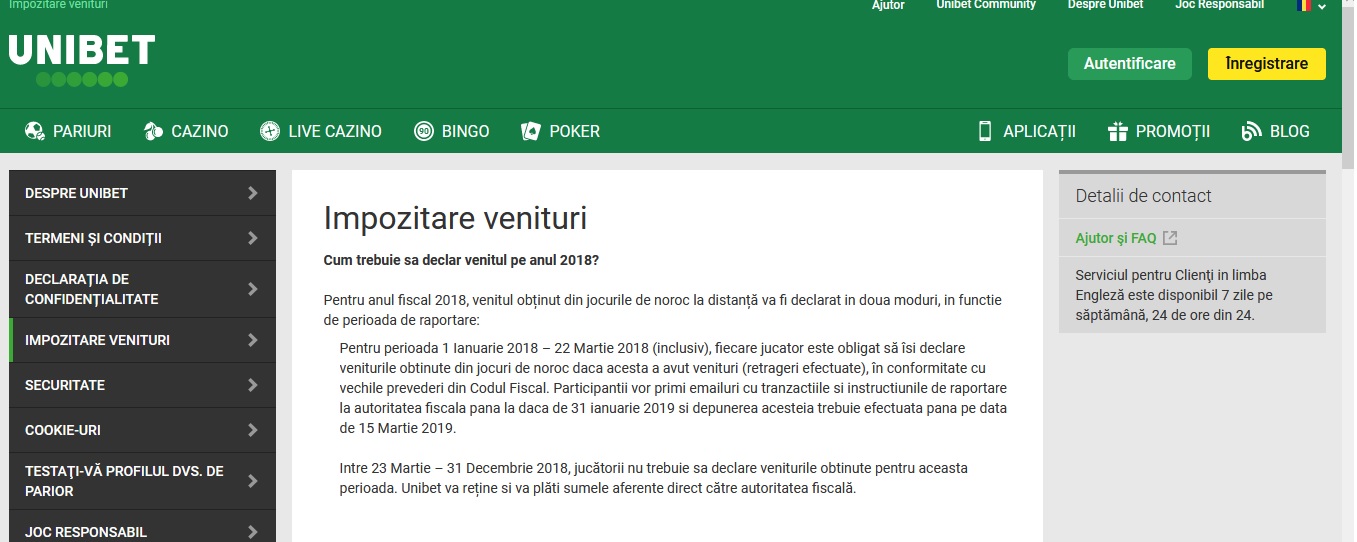Open the Ajutor și FAQ link
The height and width of the screenshot is (542, 1357).
pyautogui.click(x=1116, y=238)
